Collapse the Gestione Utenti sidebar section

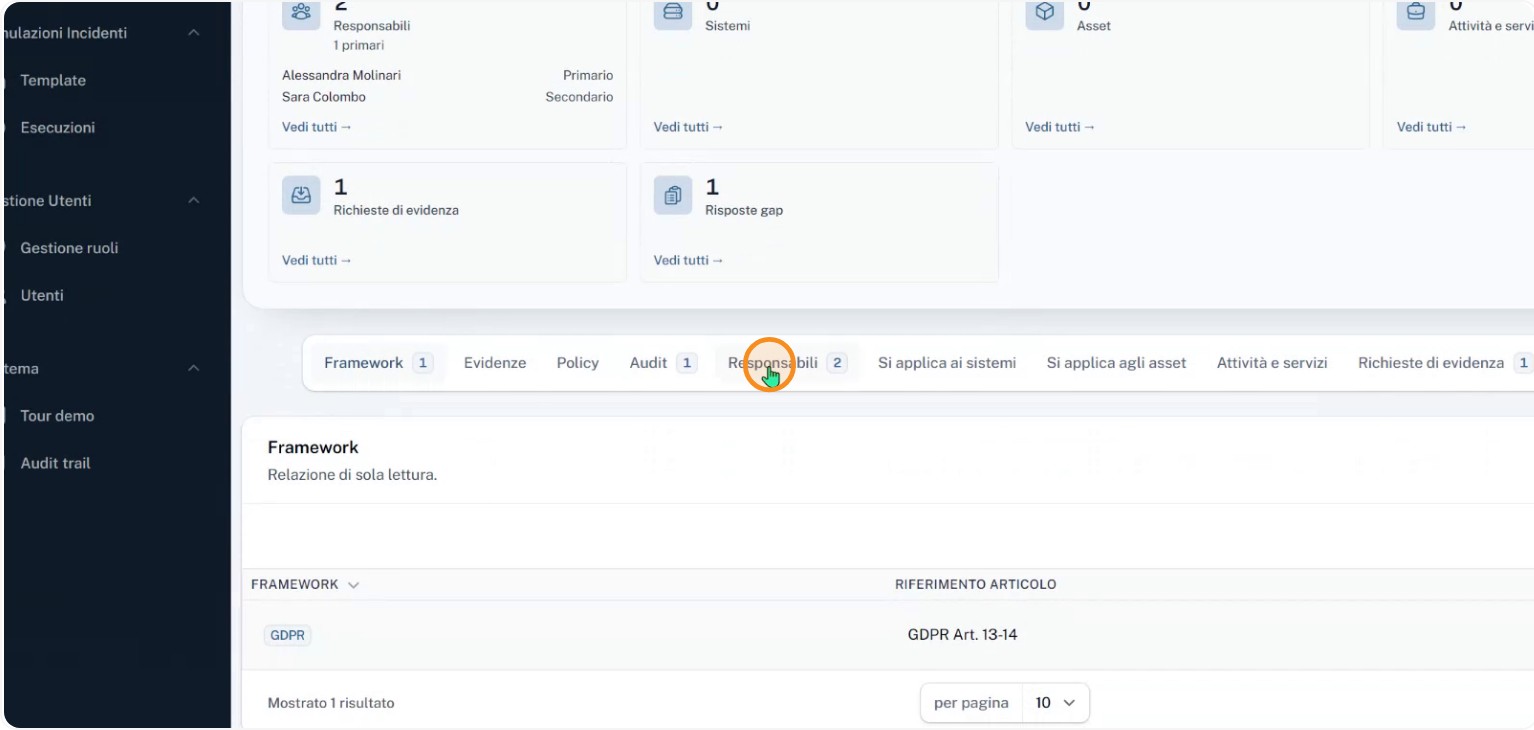click(x=194, y=201)
